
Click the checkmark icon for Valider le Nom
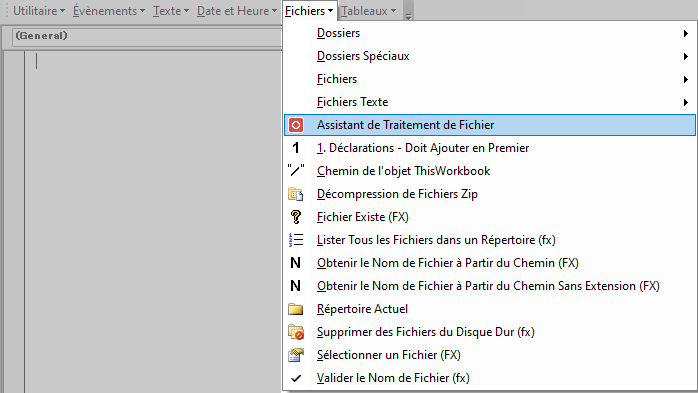[296, 378]
